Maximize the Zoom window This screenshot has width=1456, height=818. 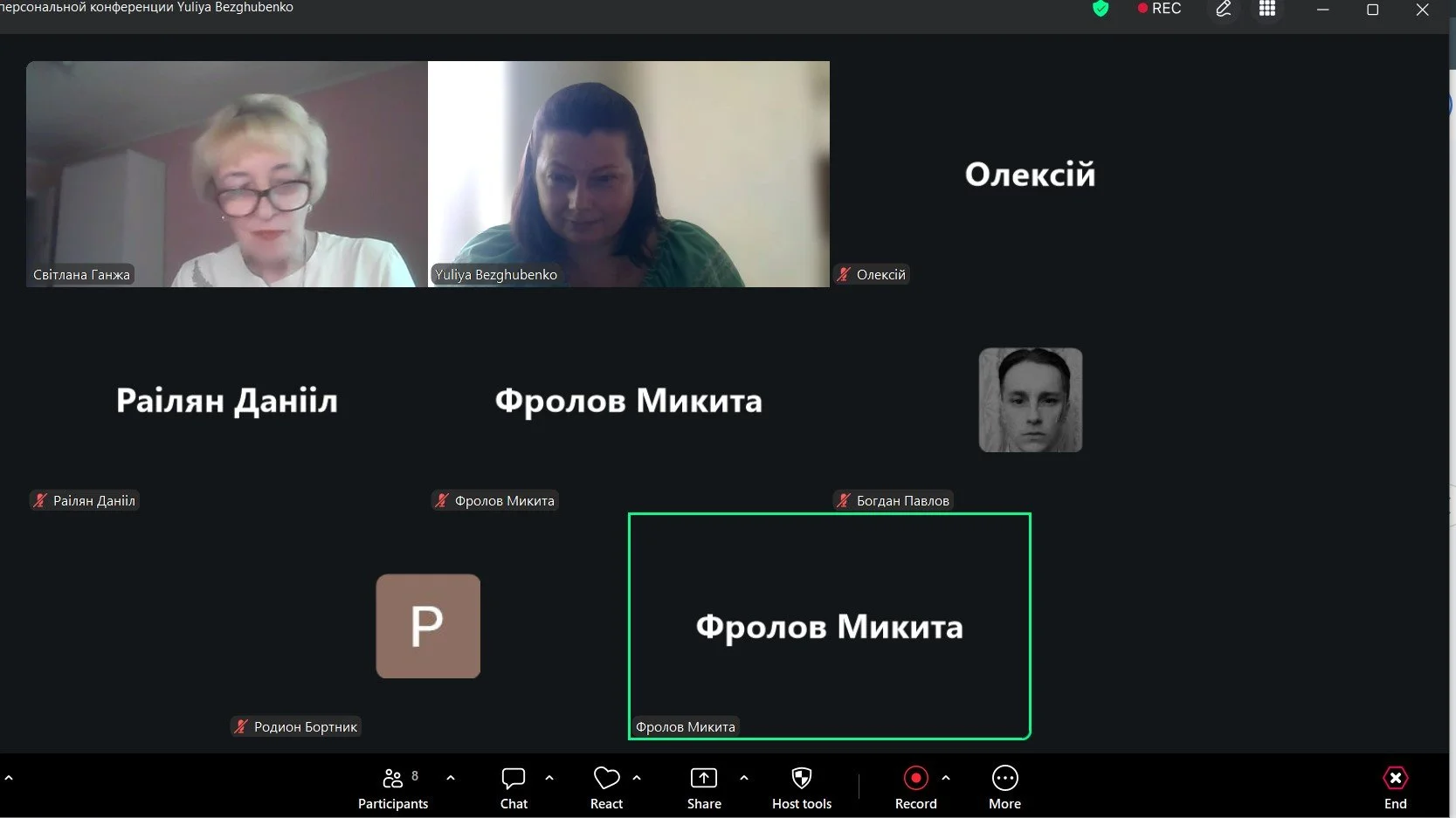click(x=1373, y=10)
